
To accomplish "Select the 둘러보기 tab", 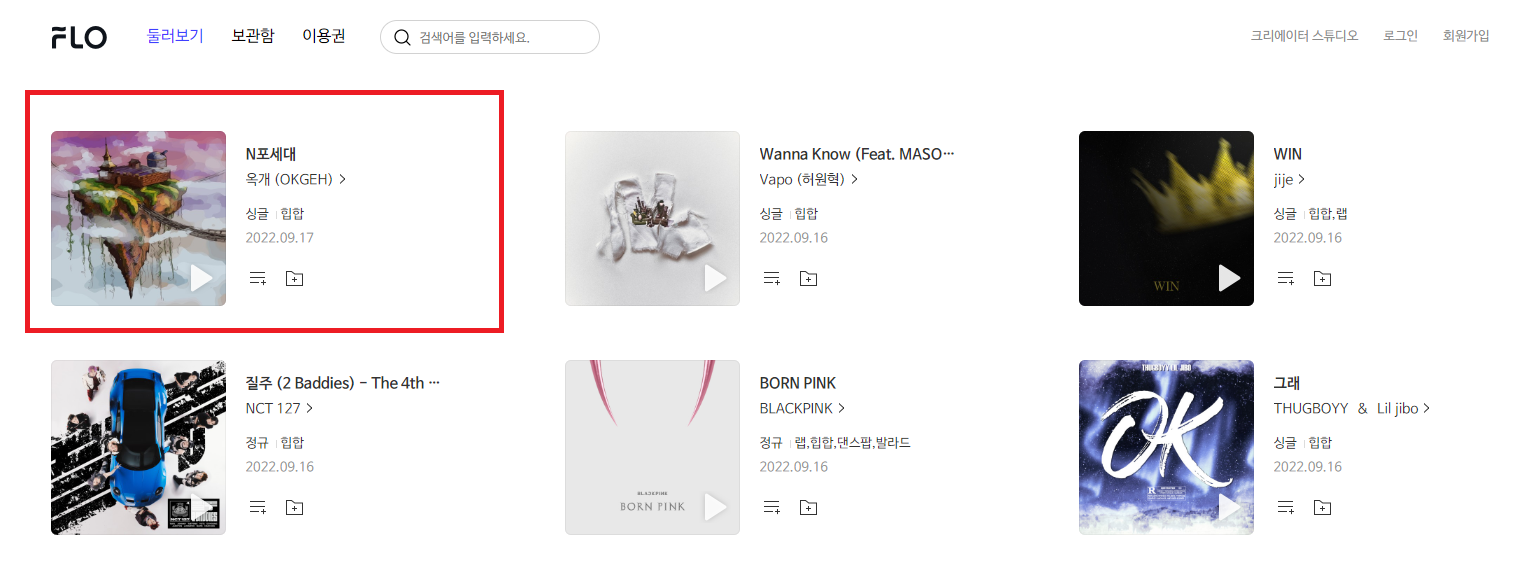I will 175,36.
